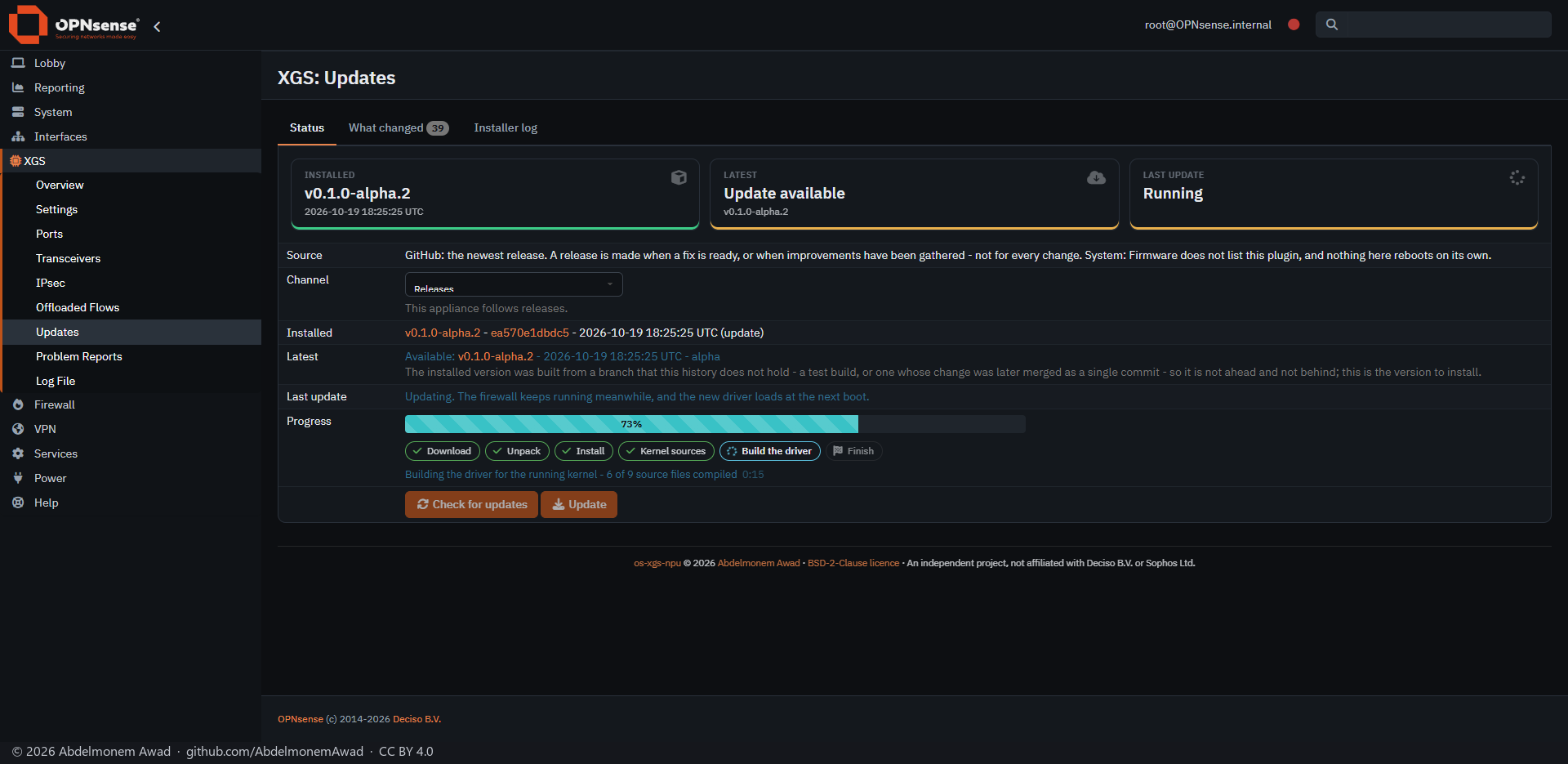The height and width of the screenshot is (764, 1568).
Task: Collapse the XGS menu section
Action: [131, 161]
